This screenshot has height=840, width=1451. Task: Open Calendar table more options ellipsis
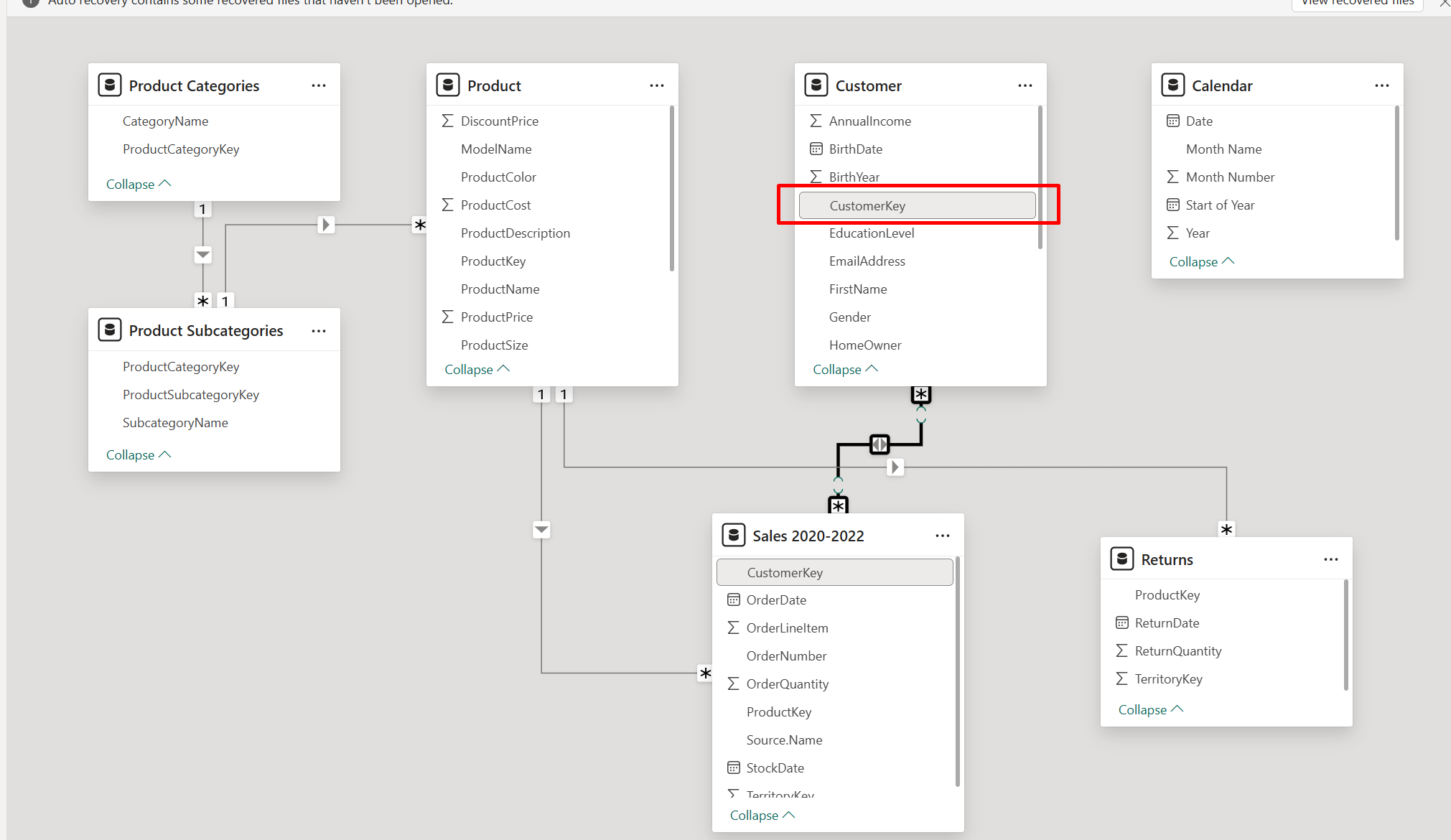[1381, 85]
